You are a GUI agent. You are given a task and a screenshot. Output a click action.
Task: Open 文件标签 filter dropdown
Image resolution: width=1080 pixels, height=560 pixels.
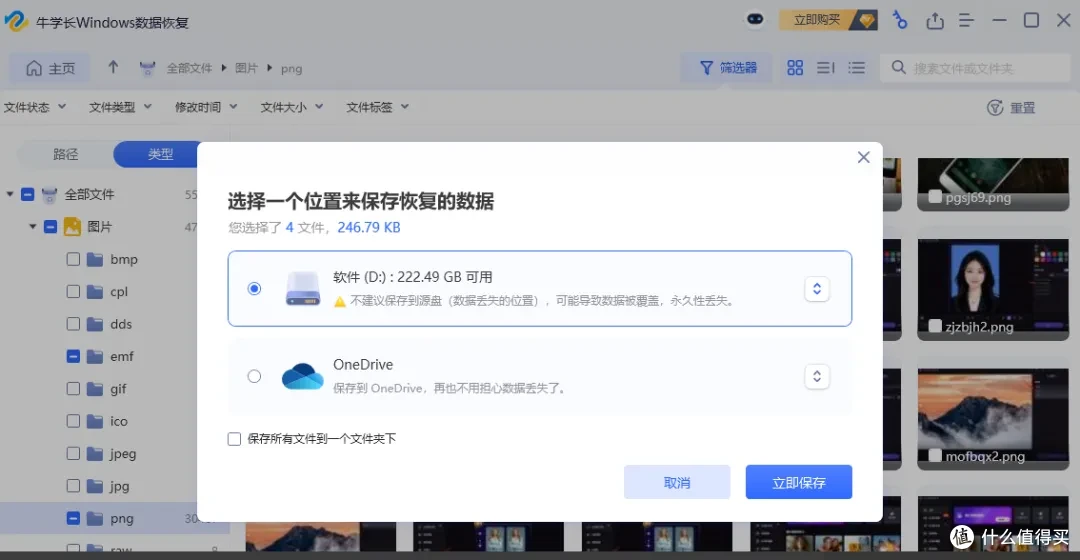[x=377, y=107]
